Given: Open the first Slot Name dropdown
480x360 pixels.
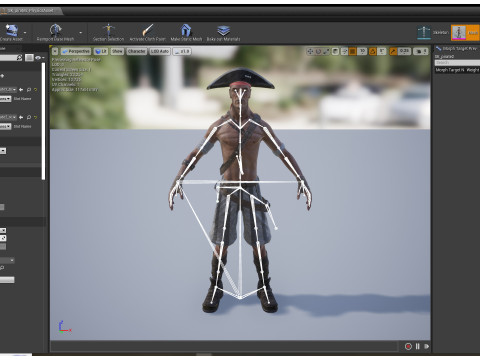Looking at the screenshot, I should 6,99.
